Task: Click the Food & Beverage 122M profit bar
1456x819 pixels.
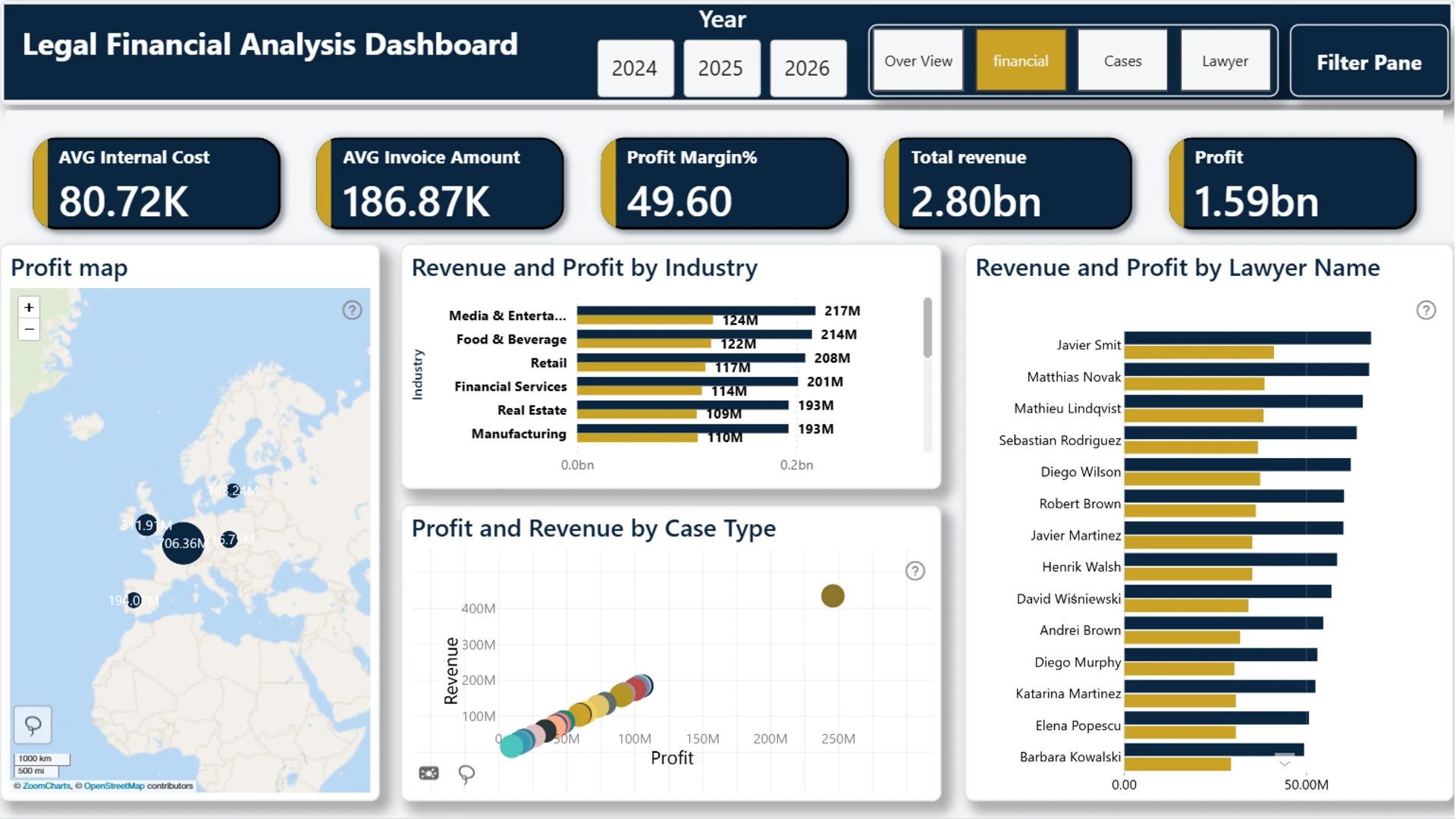Action: 644,344
